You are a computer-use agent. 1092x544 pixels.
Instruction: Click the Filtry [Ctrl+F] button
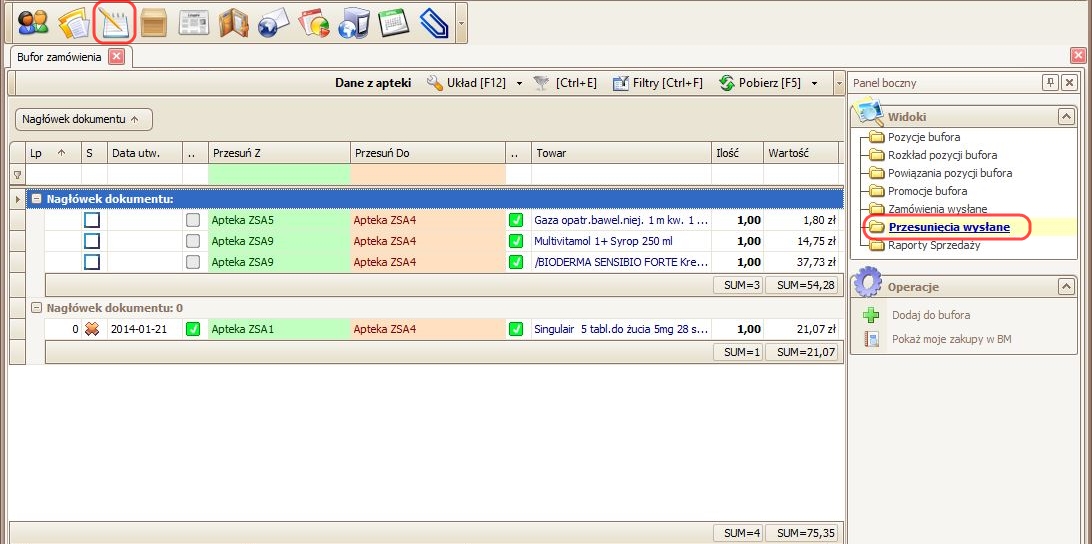(658, 83)
